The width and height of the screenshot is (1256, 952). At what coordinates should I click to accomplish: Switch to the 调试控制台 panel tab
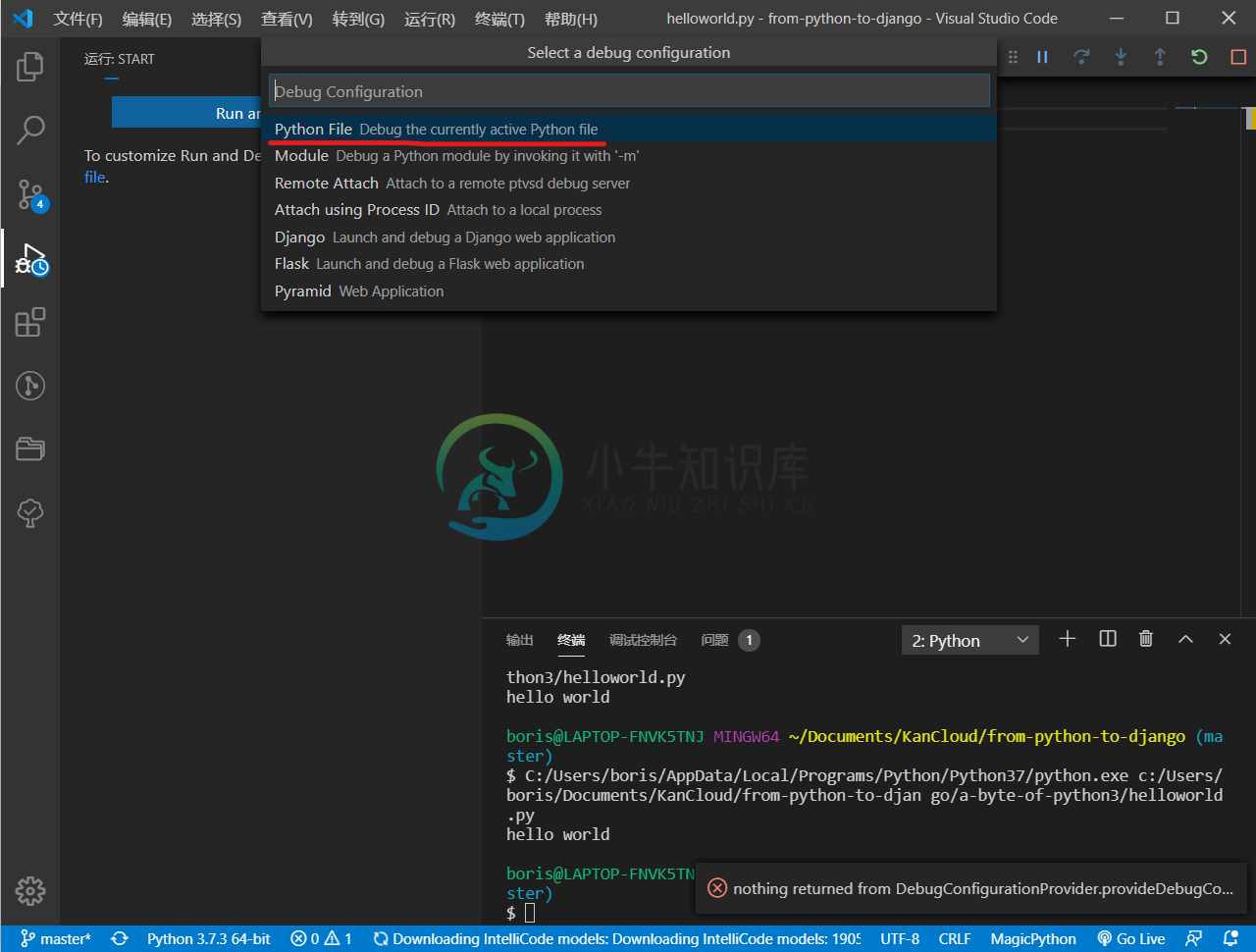click(643, 640)
